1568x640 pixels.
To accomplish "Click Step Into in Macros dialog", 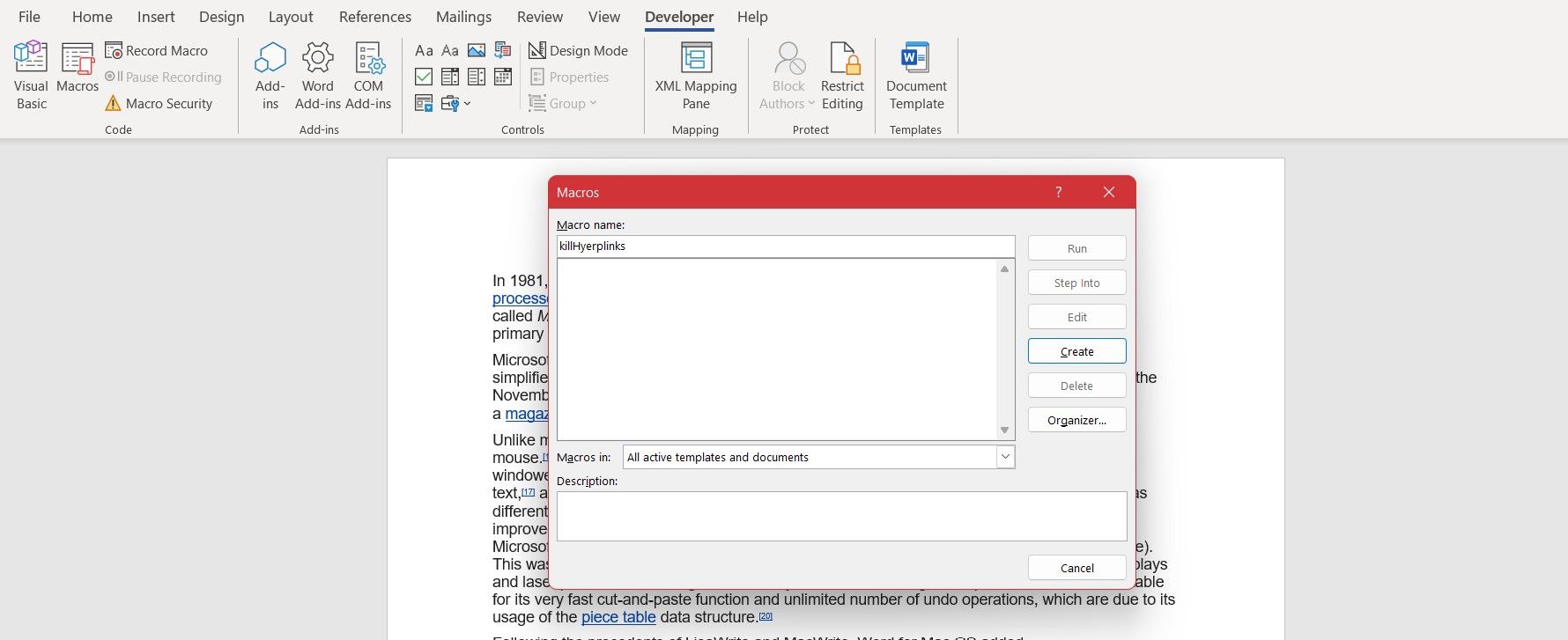I will pyautogui.click(x=1076, y=283).
